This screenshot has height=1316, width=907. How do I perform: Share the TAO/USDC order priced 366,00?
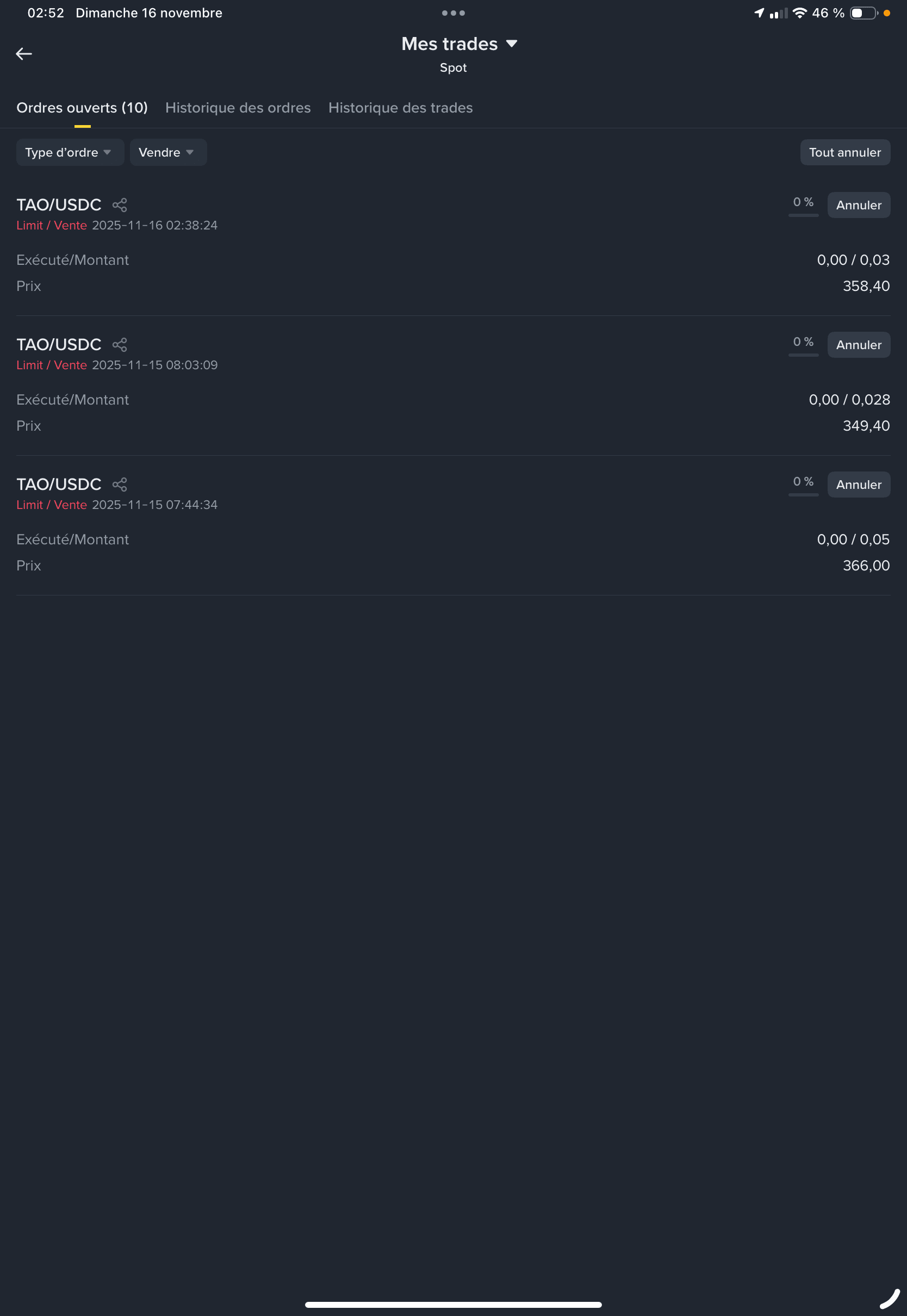tap(119, 485)
